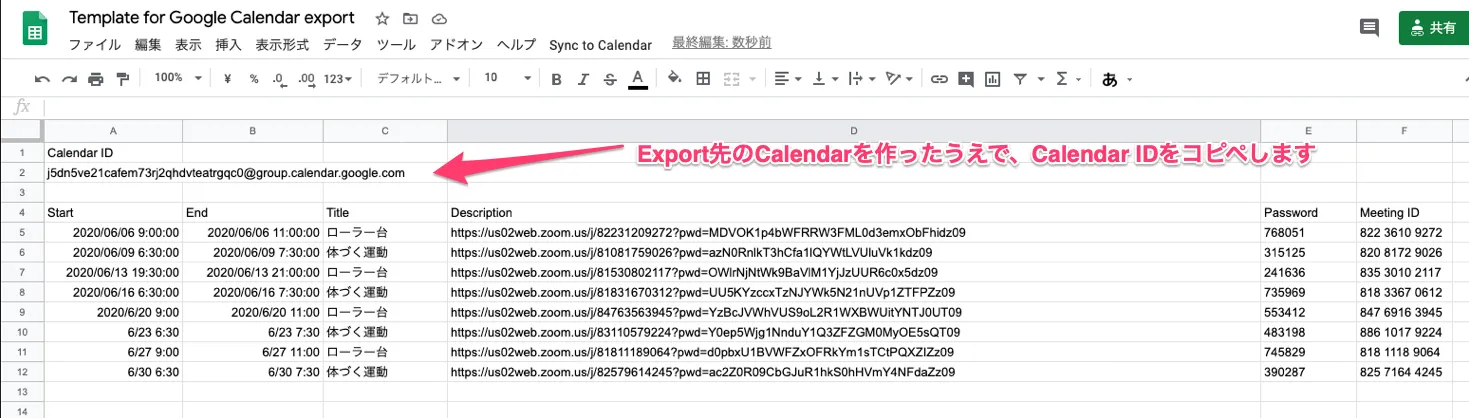
Task: Insert a chart from toolbar
Action: (992, 79)
